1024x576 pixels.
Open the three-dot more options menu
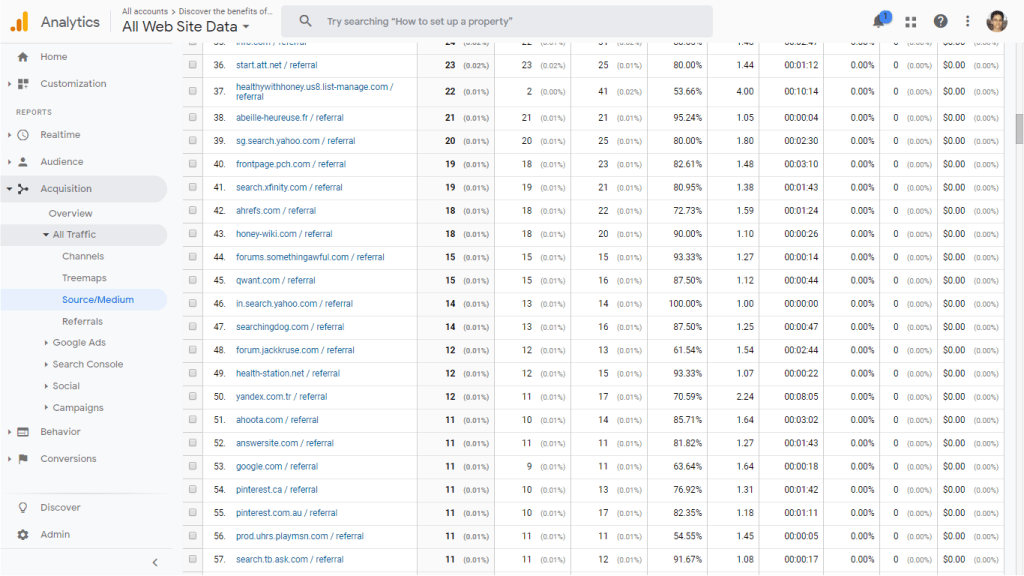click(967, 22)
